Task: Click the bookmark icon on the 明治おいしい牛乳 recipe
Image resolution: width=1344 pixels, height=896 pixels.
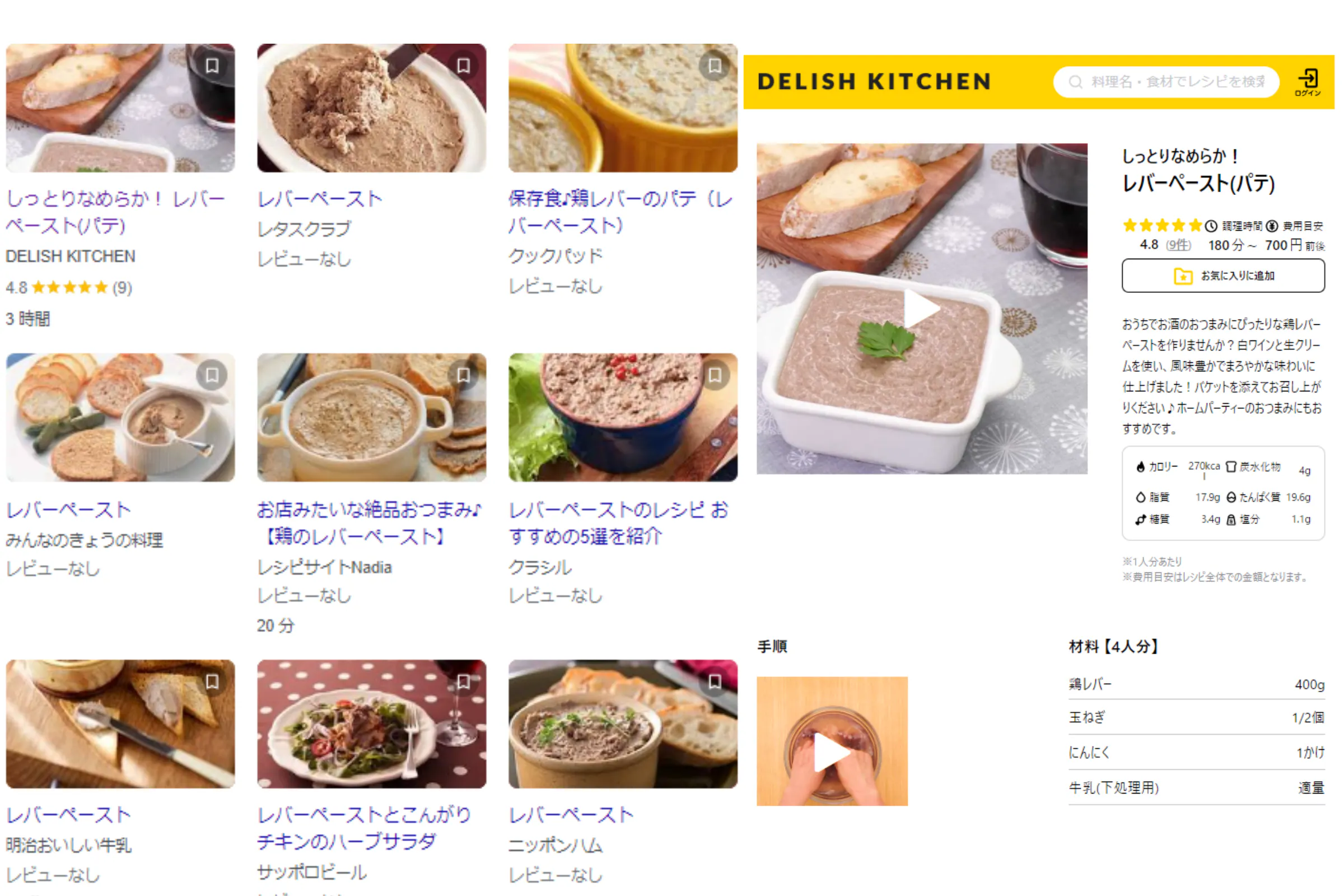Action: (x=212, y=681)
